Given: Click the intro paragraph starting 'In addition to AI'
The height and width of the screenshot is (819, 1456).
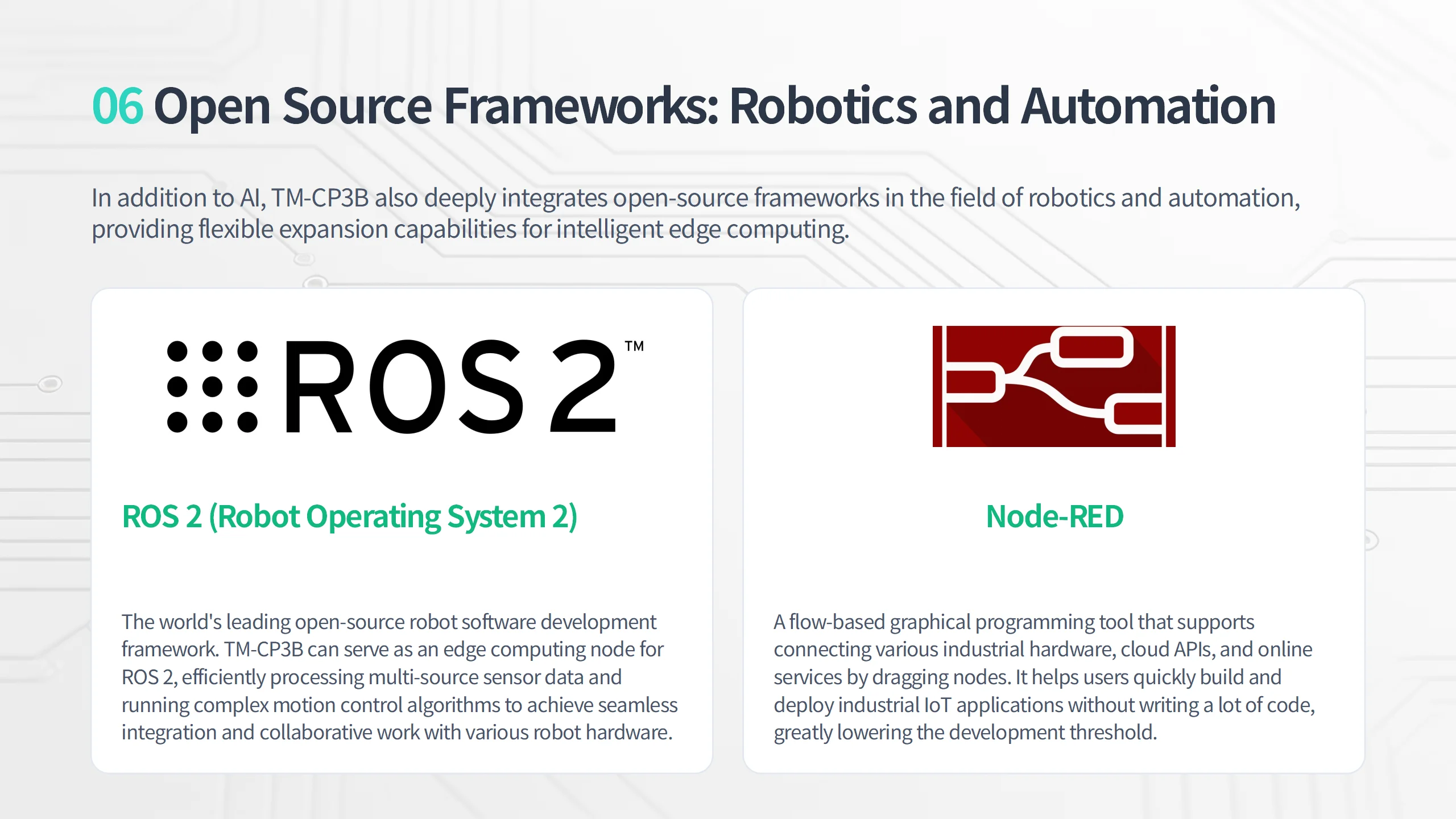Looking at the screenshot, I should [696, 214].
